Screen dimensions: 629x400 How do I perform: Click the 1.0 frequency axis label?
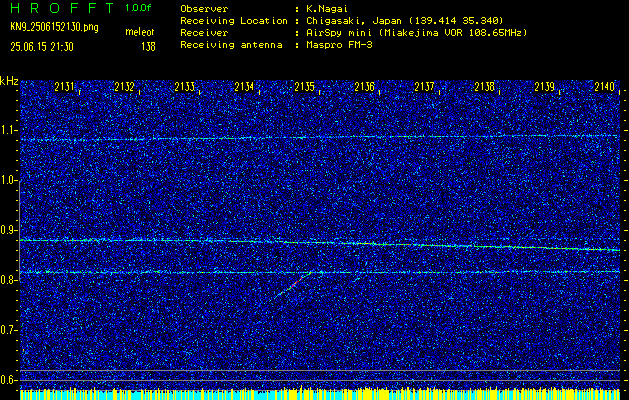(8, 181)
